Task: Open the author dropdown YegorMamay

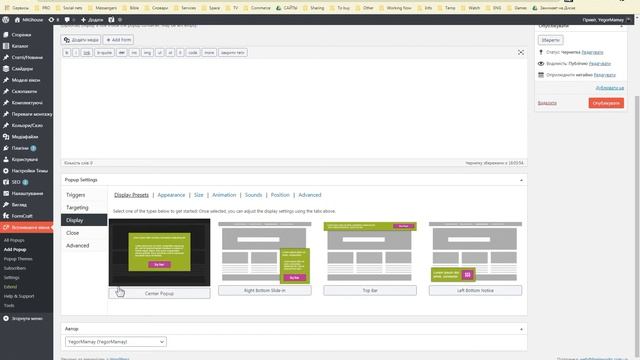Action: [116, 342]
